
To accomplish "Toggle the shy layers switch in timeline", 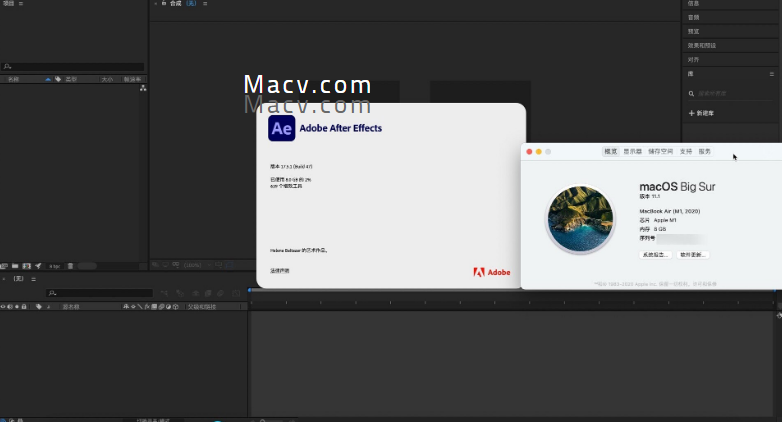I will 196,293.
